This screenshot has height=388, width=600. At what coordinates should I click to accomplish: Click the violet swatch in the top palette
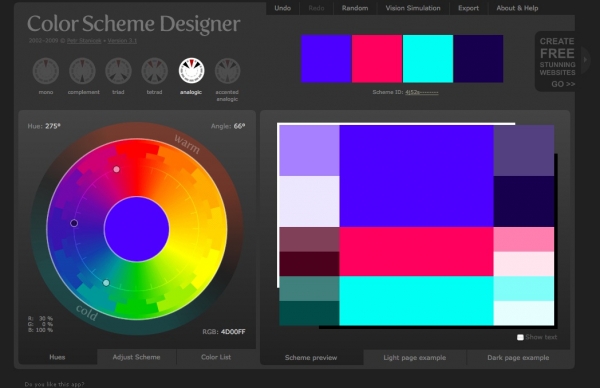tap(326, 59)
